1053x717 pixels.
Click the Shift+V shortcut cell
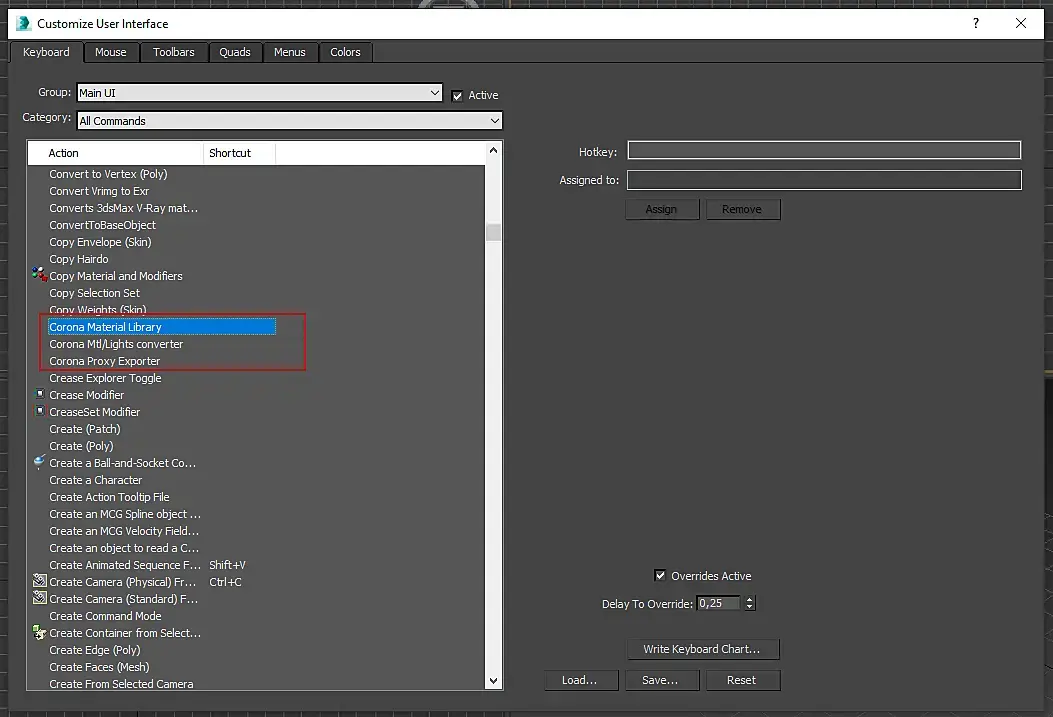coord(228,565)
